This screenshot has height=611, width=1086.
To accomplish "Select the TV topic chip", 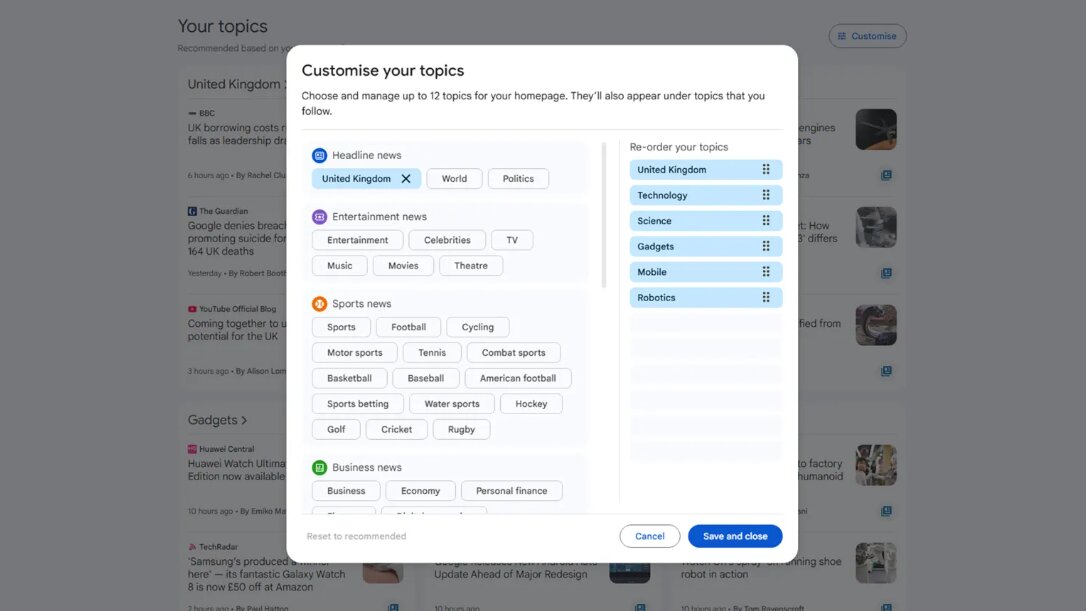I will tap(512, 240).
